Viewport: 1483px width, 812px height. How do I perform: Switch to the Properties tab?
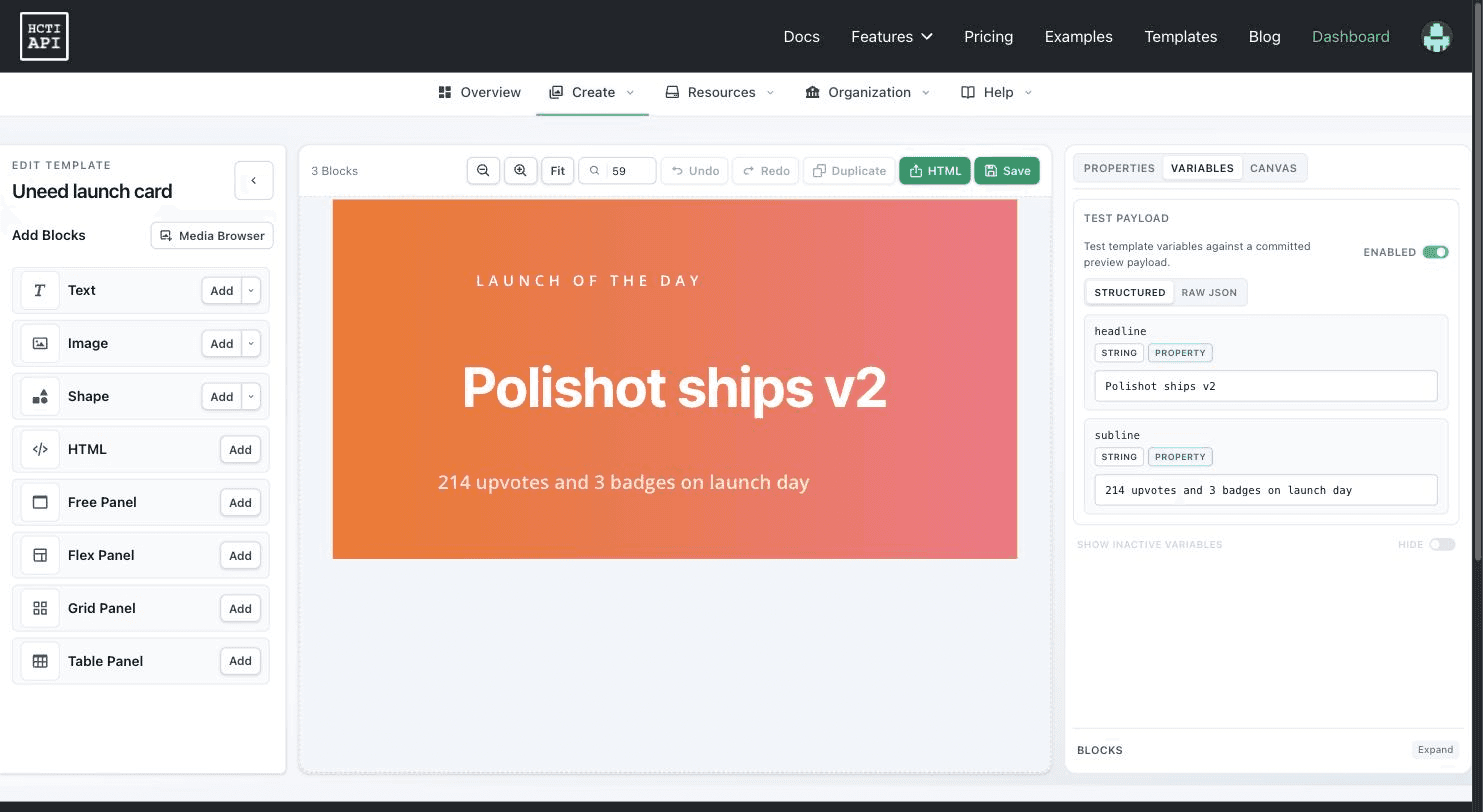point(1119,168)
